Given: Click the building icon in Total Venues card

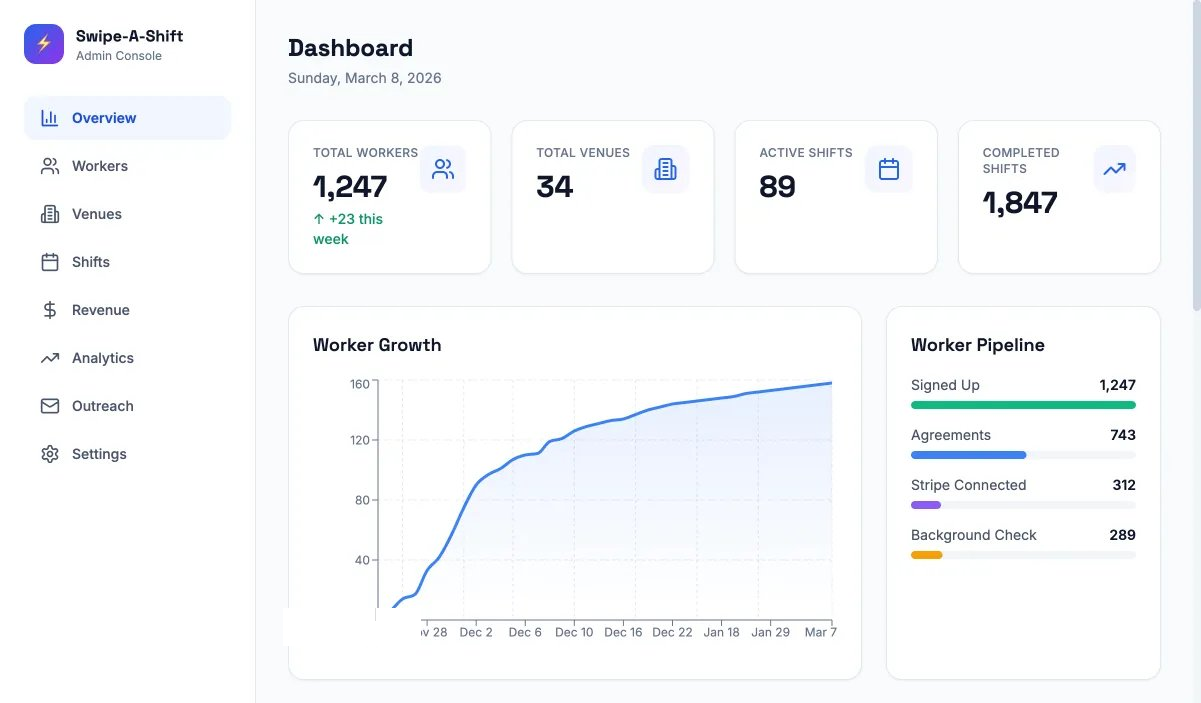Looking at the screenshot, I should pos(665,169).
